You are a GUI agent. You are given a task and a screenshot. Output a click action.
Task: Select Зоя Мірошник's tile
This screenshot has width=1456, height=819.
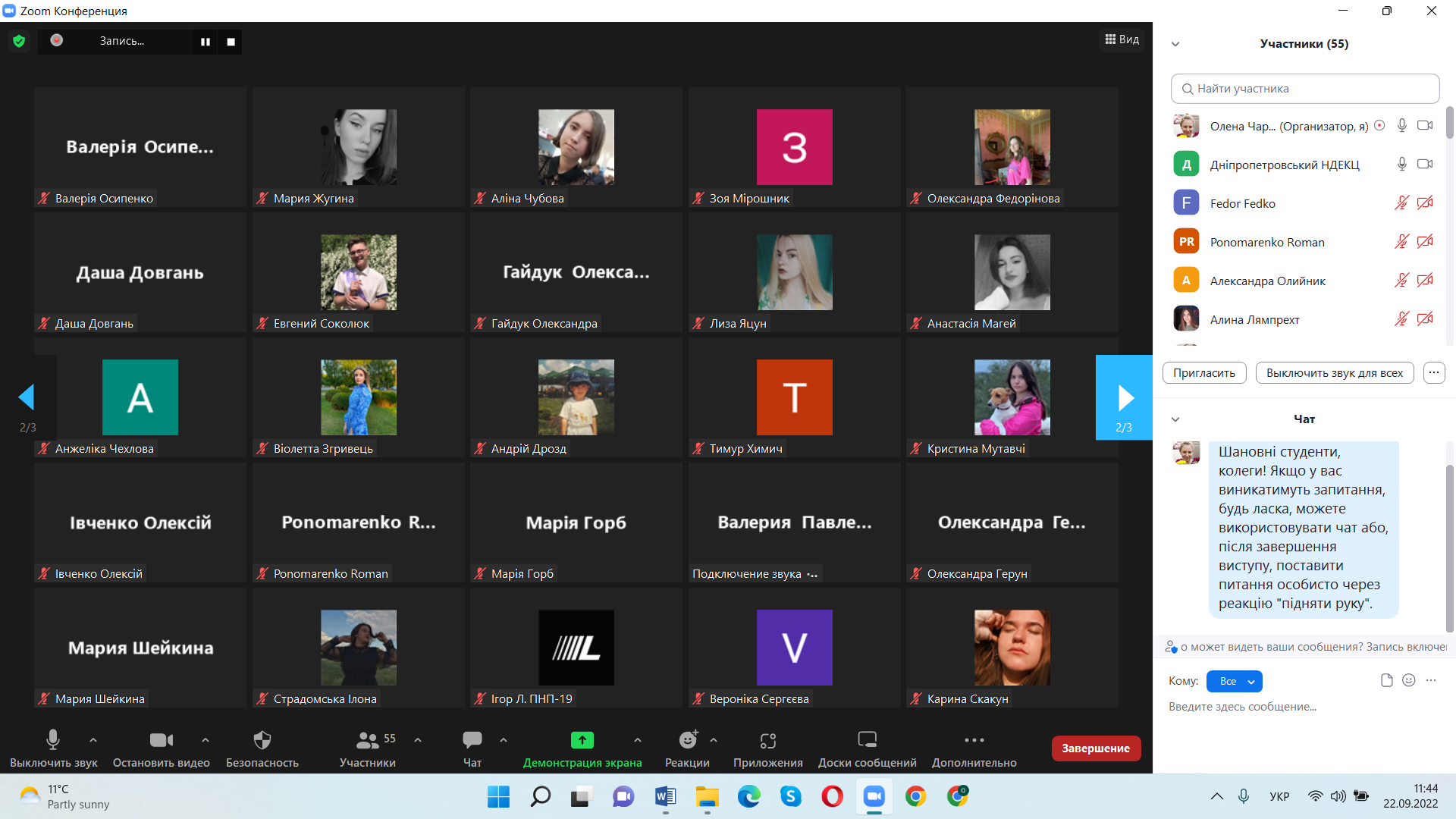tap(794, 147)
